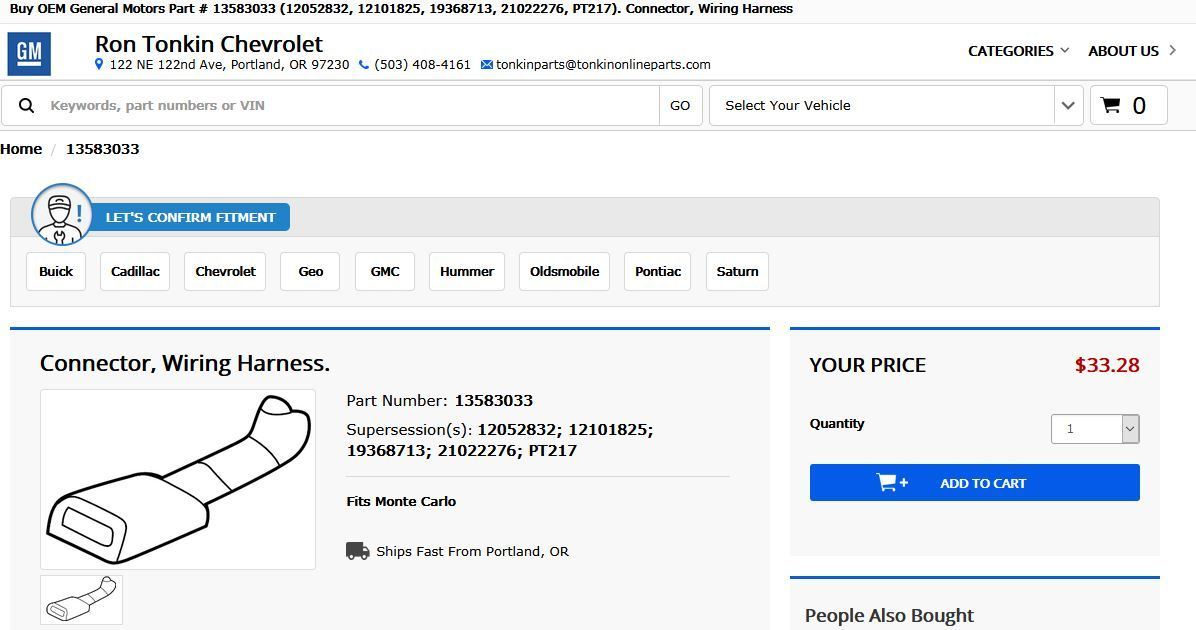The height and width of the screenshot is (630, 1196).
Task: Focus the keywords or VIN search field
Action: [x=351, y=106]
